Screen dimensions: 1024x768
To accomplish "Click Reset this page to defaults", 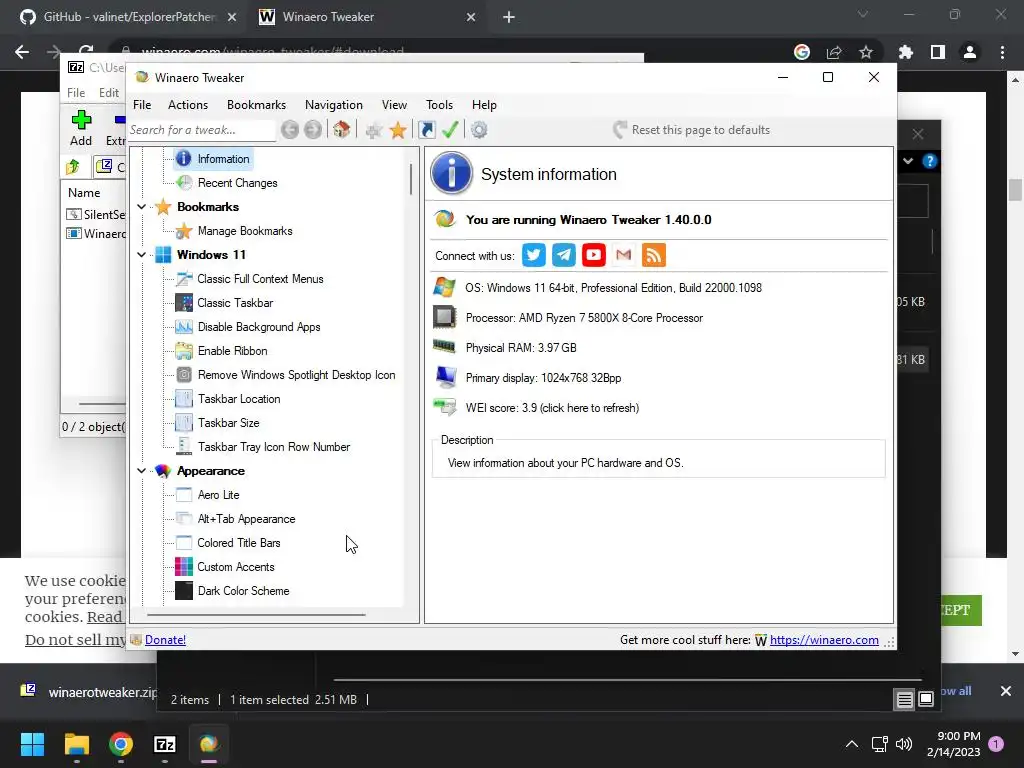I will (692, 130).
